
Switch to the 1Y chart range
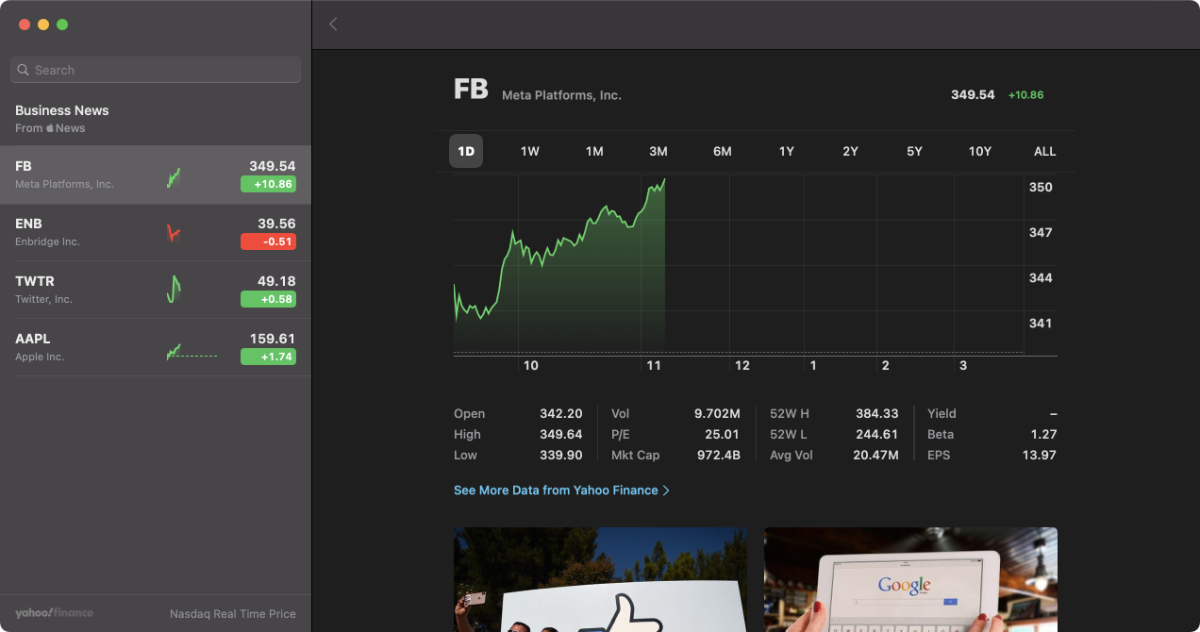click(786, 151)
